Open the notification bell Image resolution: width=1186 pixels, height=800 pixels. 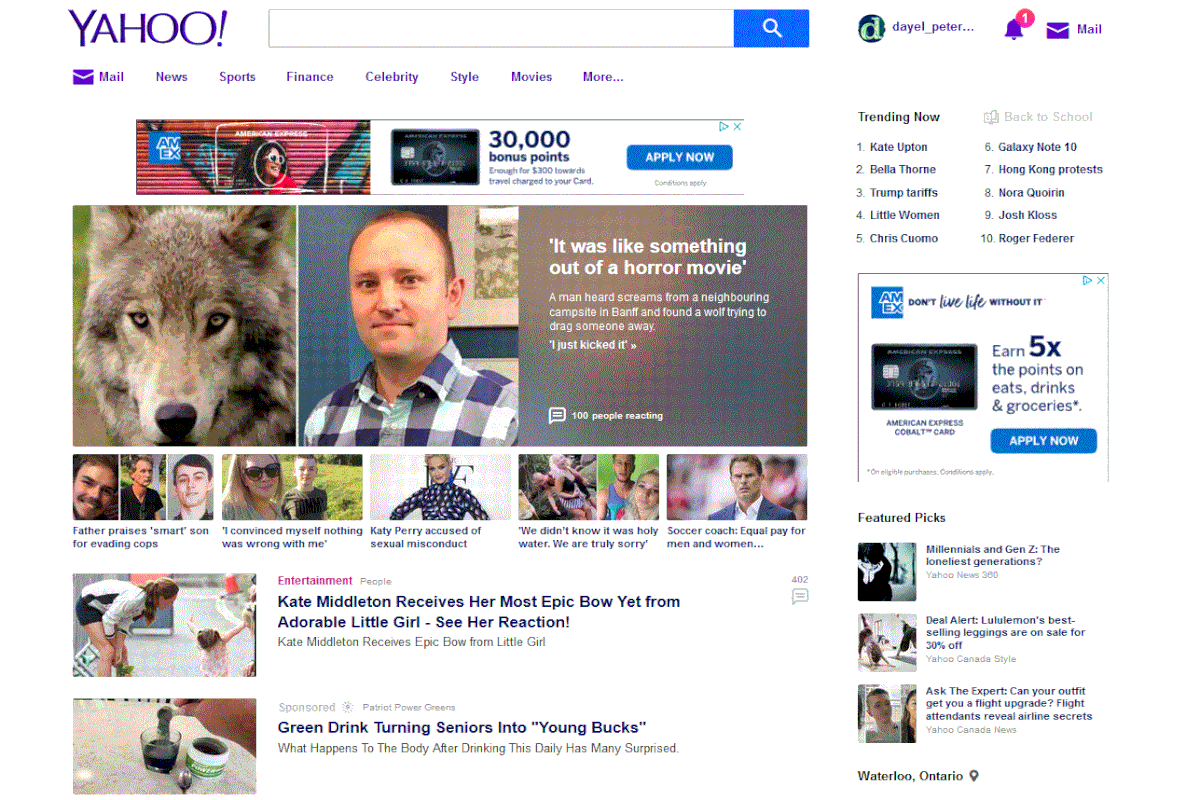(x=1014, y=30)
